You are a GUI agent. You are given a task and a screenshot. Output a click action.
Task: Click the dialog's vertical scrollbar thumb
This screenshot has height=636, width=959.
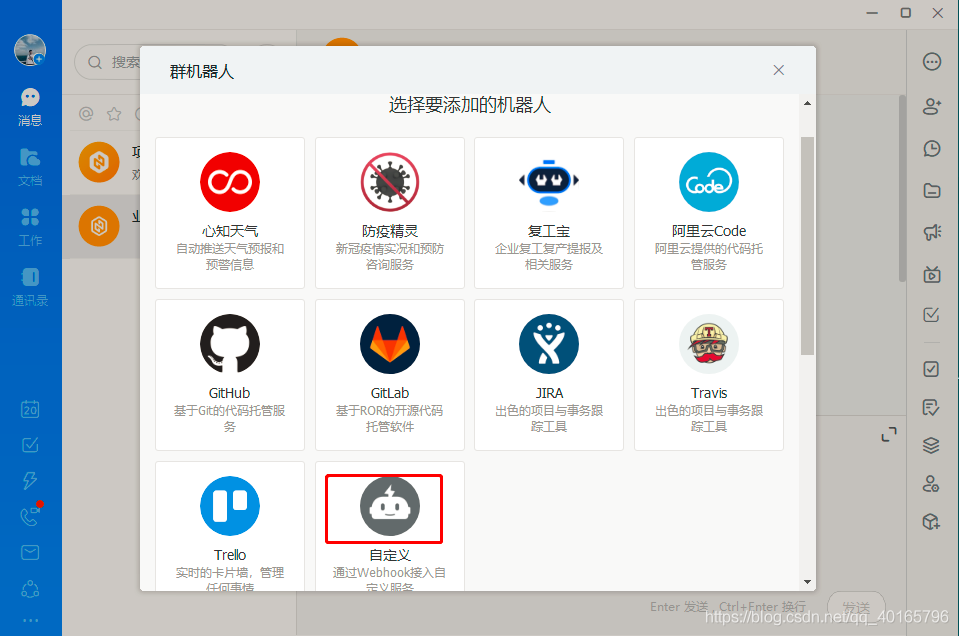click(x=807, y=246)
